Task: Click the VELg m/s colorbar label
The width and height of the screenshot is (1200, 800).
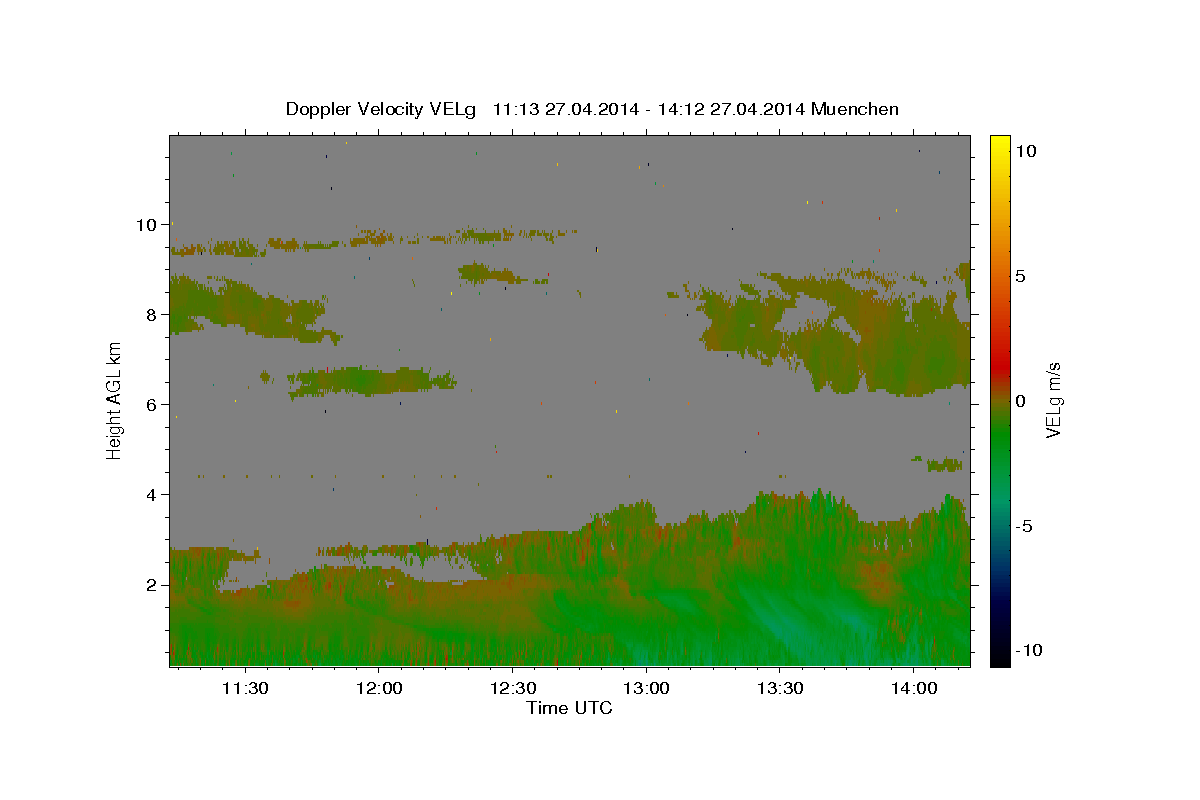Action: pos(1053,400)
